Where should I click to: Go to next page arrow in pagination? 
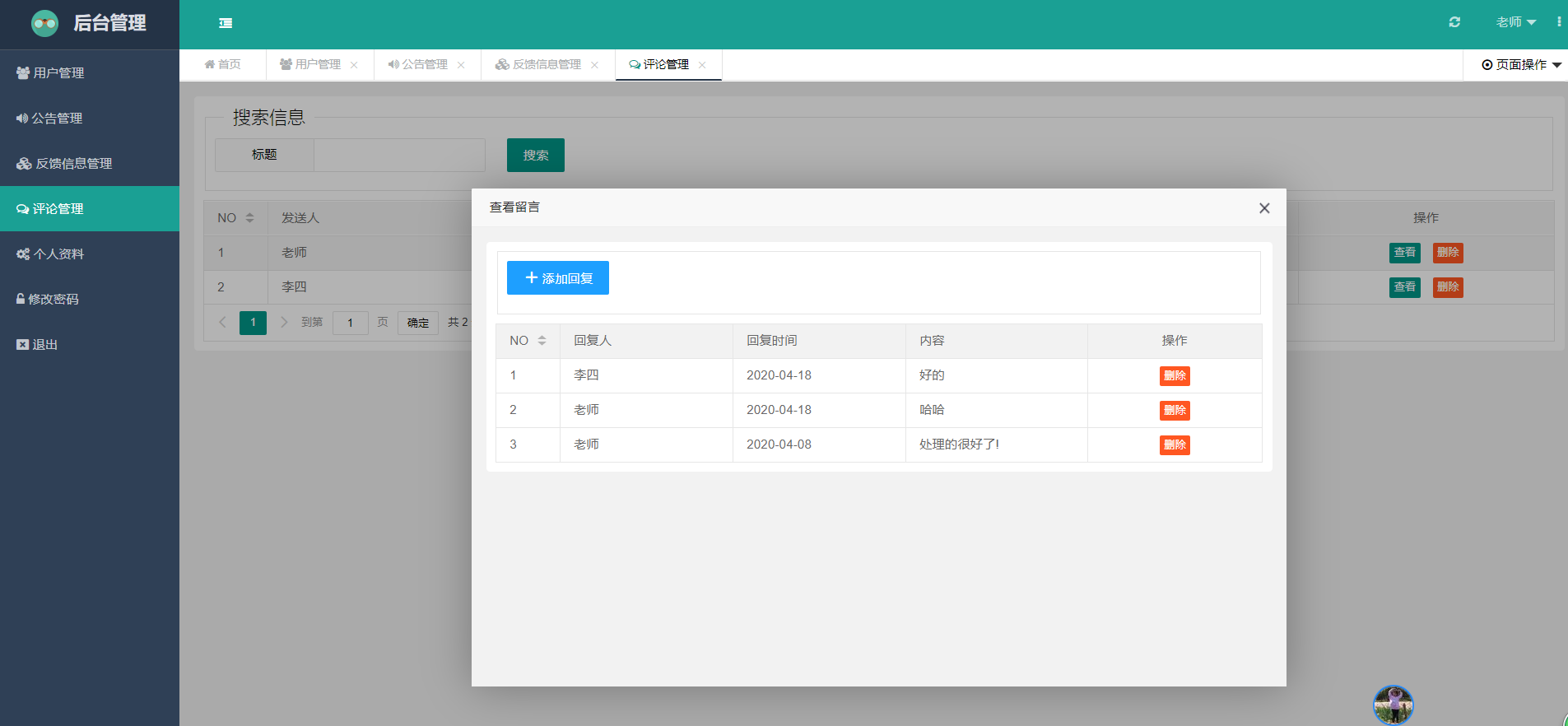click(x=284, y=322)
